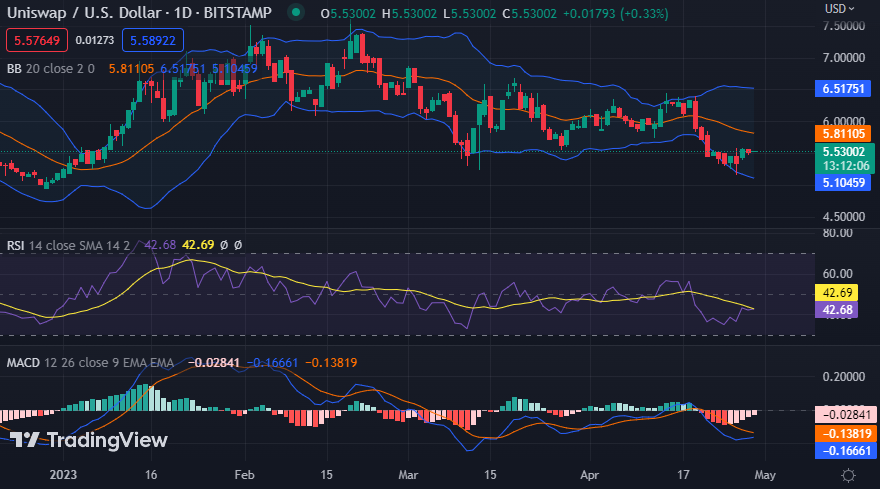The image size is (880, 489).
Task: Click the 7.00000 price axis label
Action: (844, 58)
